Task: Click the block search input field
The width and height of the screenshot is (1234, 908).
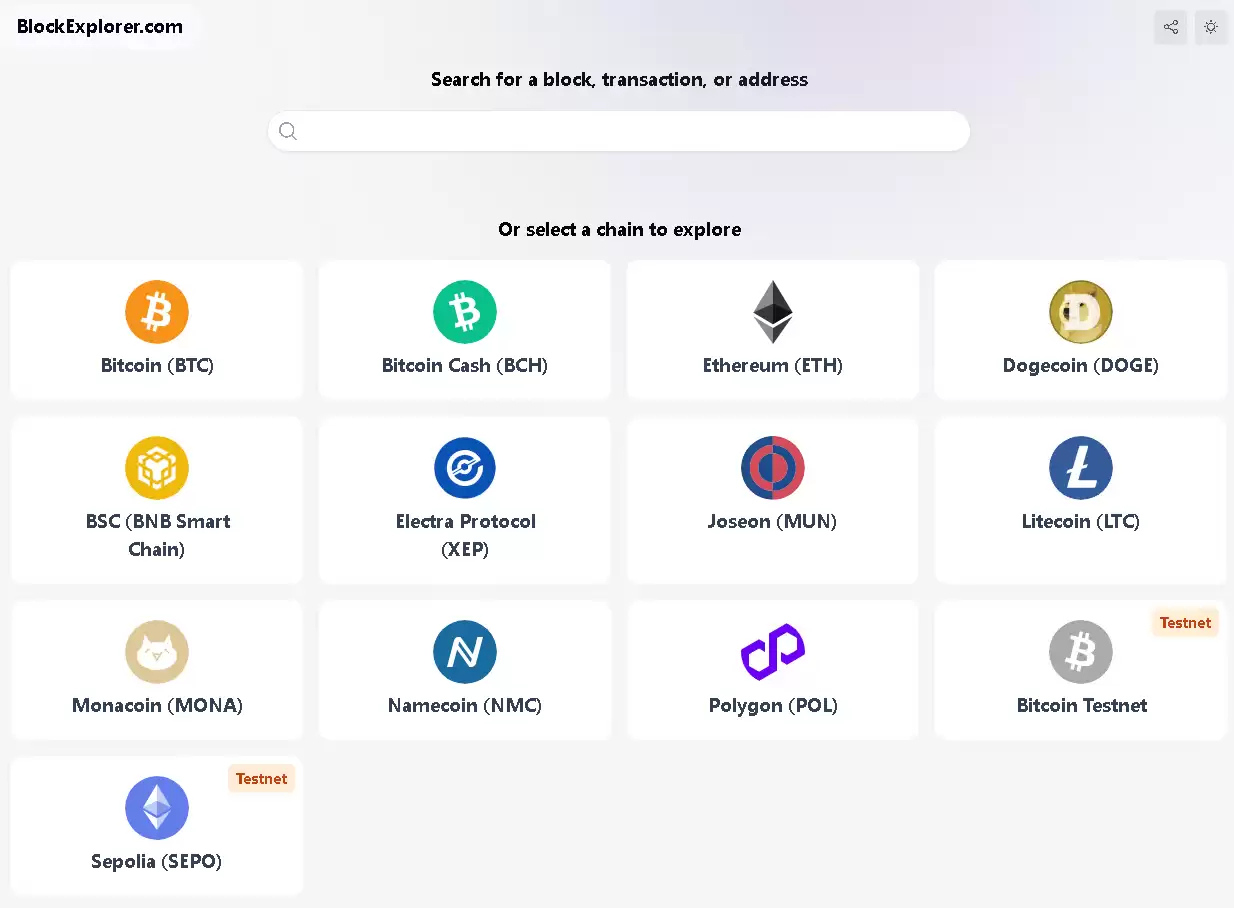Action: 630,131
